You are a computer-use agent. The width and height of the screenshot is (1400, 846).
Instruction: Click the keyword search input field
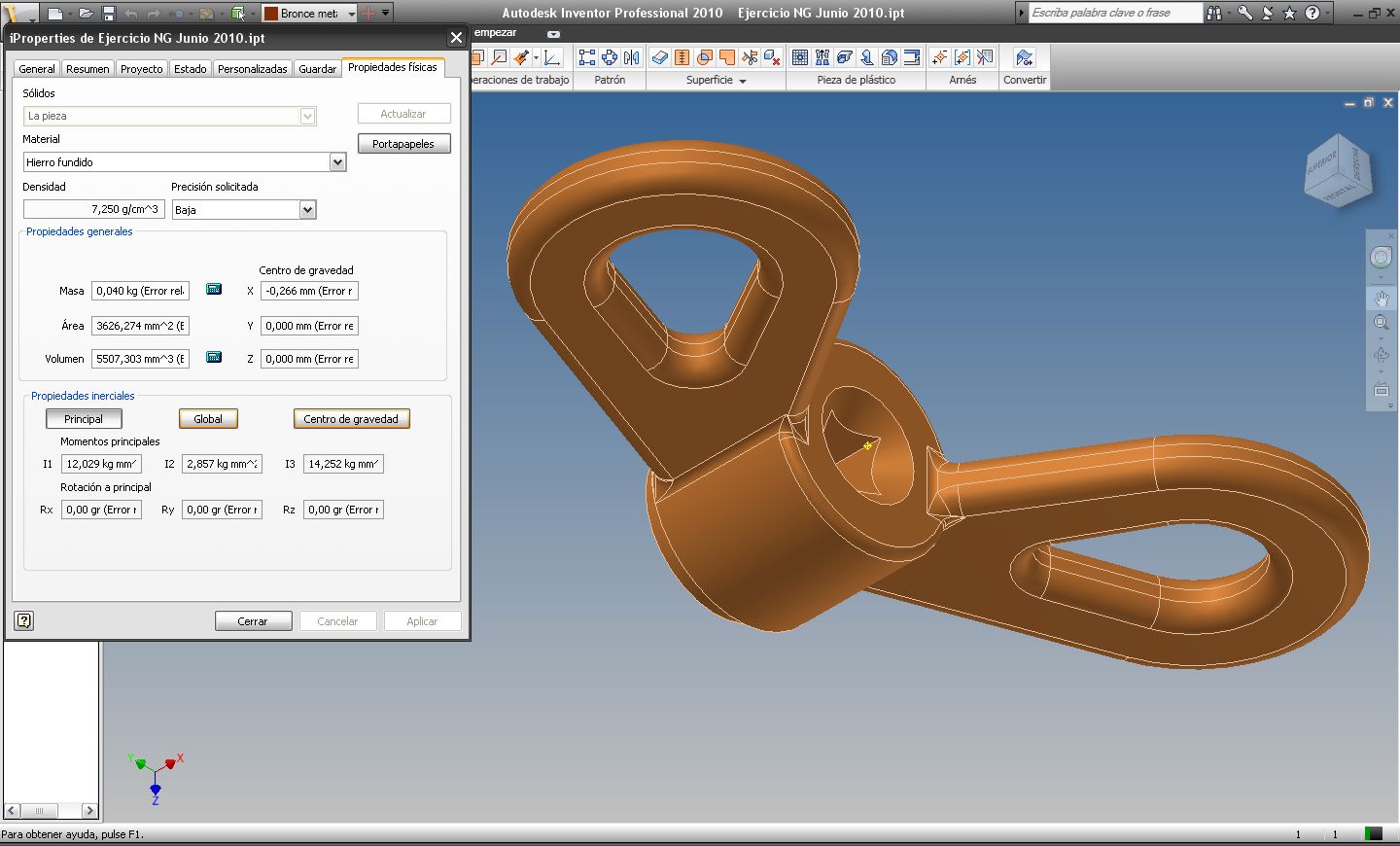[1114, 13]
